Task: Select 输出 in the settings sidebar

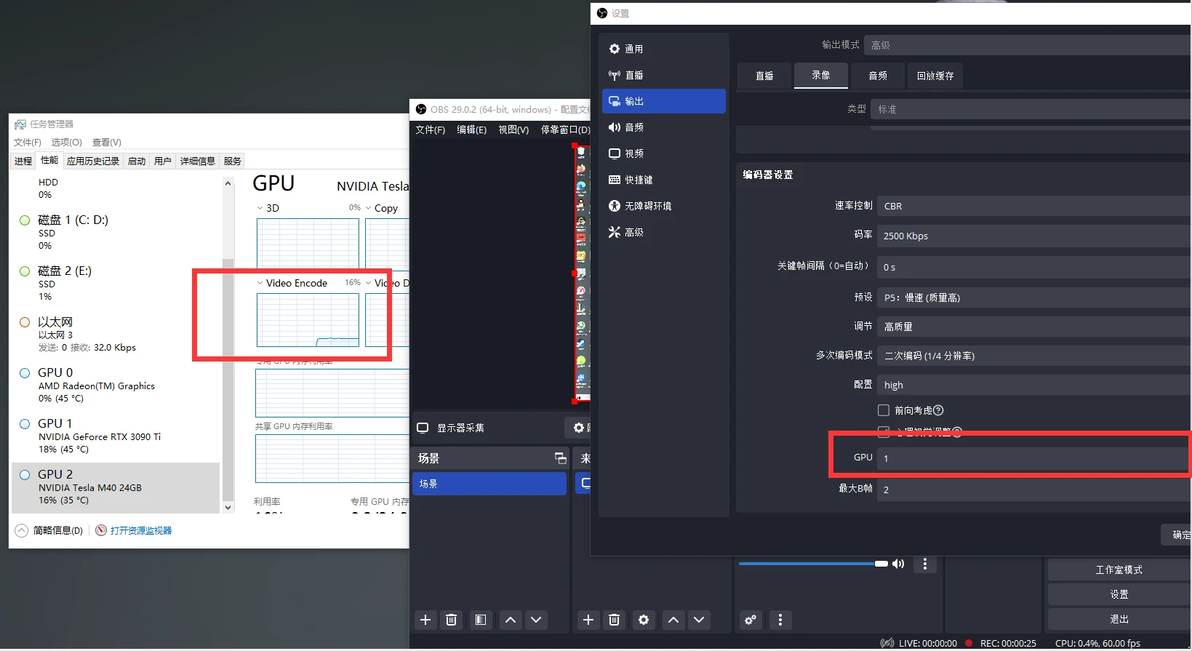Action: (664, 101)
